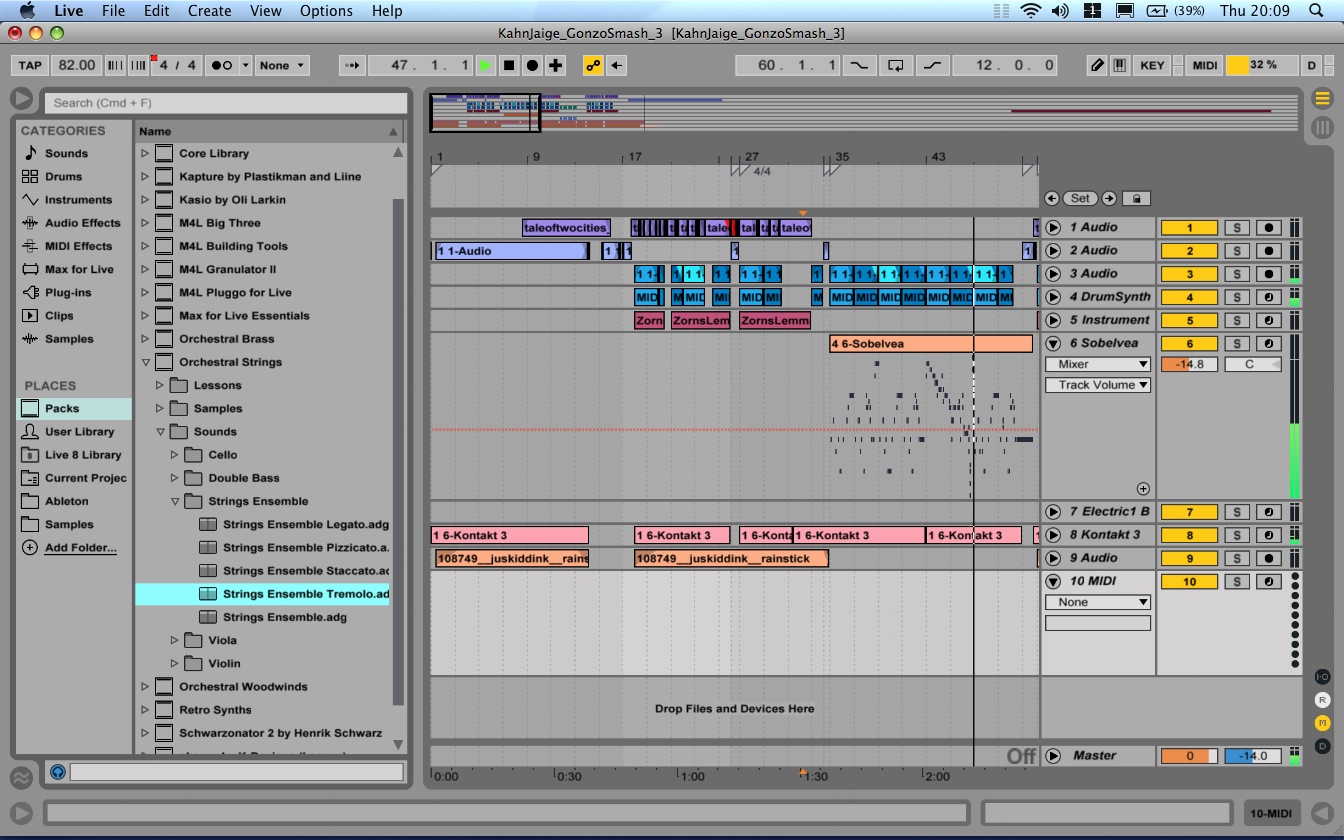Screen dimensions: 1344x840
Task: Click the Stop button in transport
Action: pos(509,65)
